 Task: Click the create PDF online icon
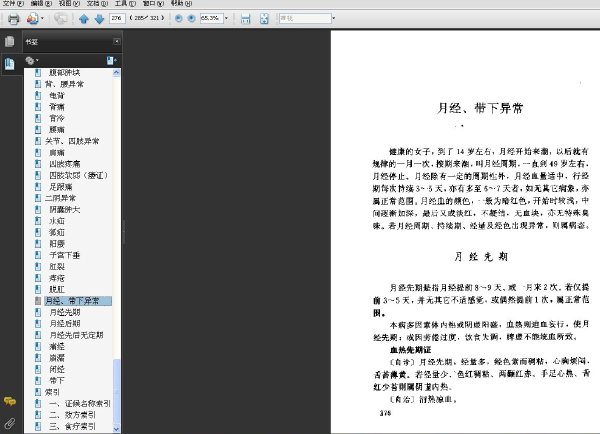click(x=33, y=18)
